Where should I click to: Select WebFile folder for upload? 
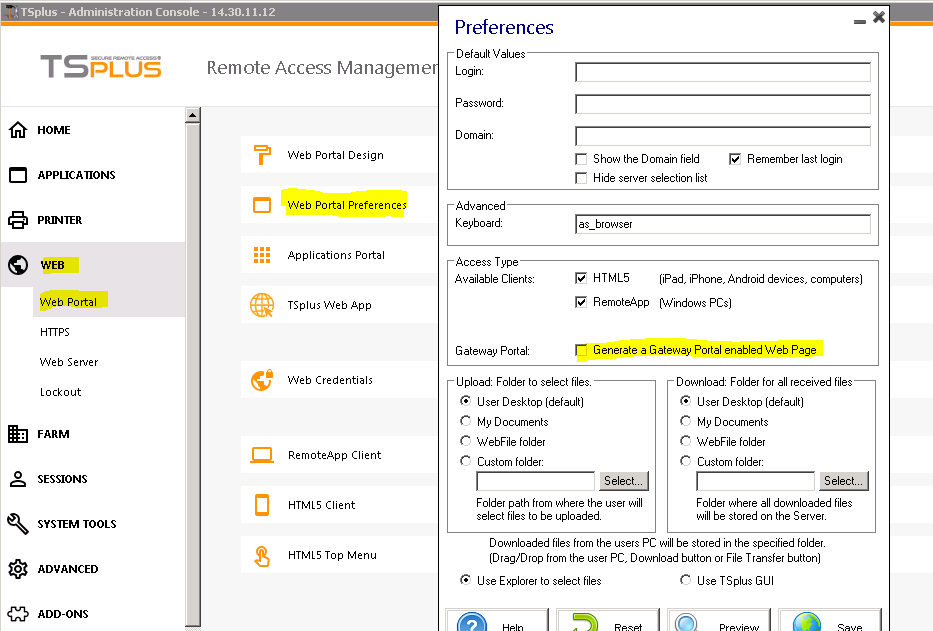click(x=467, y=441)
